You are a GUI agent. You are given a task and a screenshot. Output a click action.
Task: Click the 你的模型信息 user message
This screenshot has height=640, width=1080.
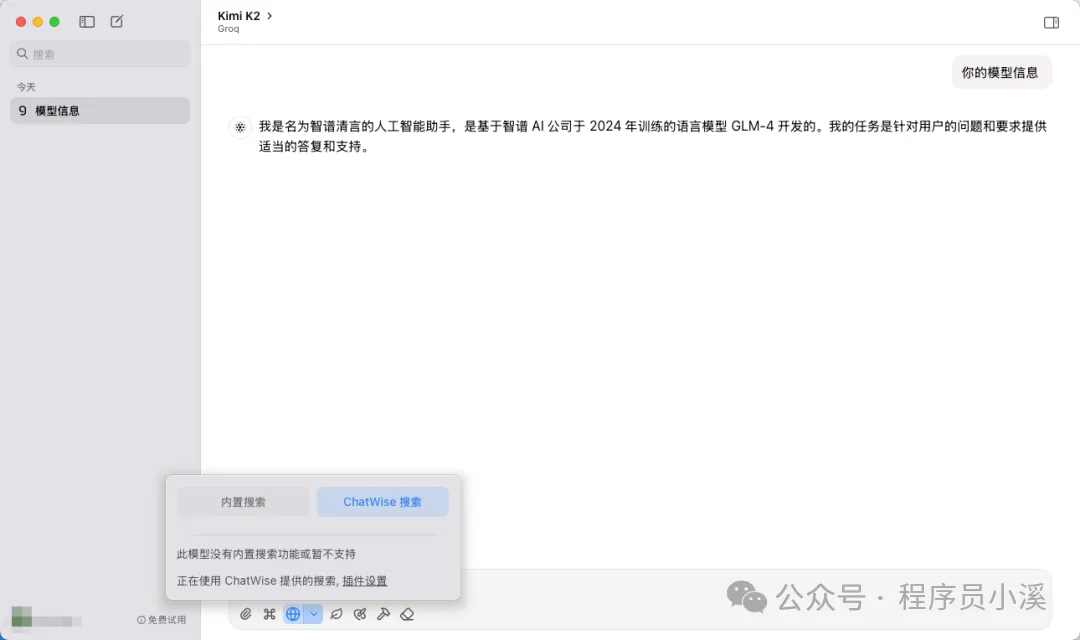(1001, 72)
